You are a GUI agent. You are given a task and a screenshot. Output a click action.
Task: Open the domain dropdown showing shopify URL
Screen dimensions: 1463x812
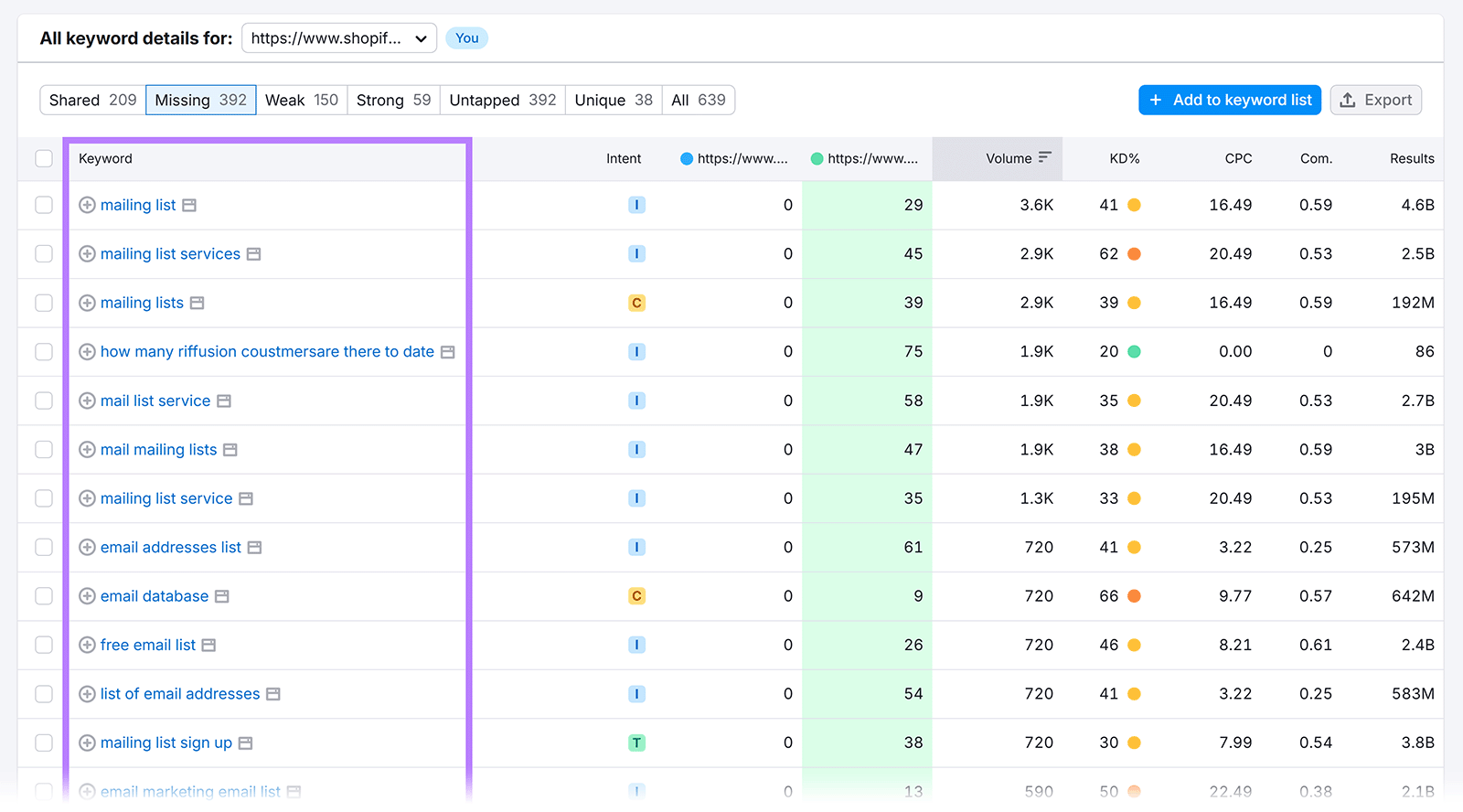coord(339,38)
